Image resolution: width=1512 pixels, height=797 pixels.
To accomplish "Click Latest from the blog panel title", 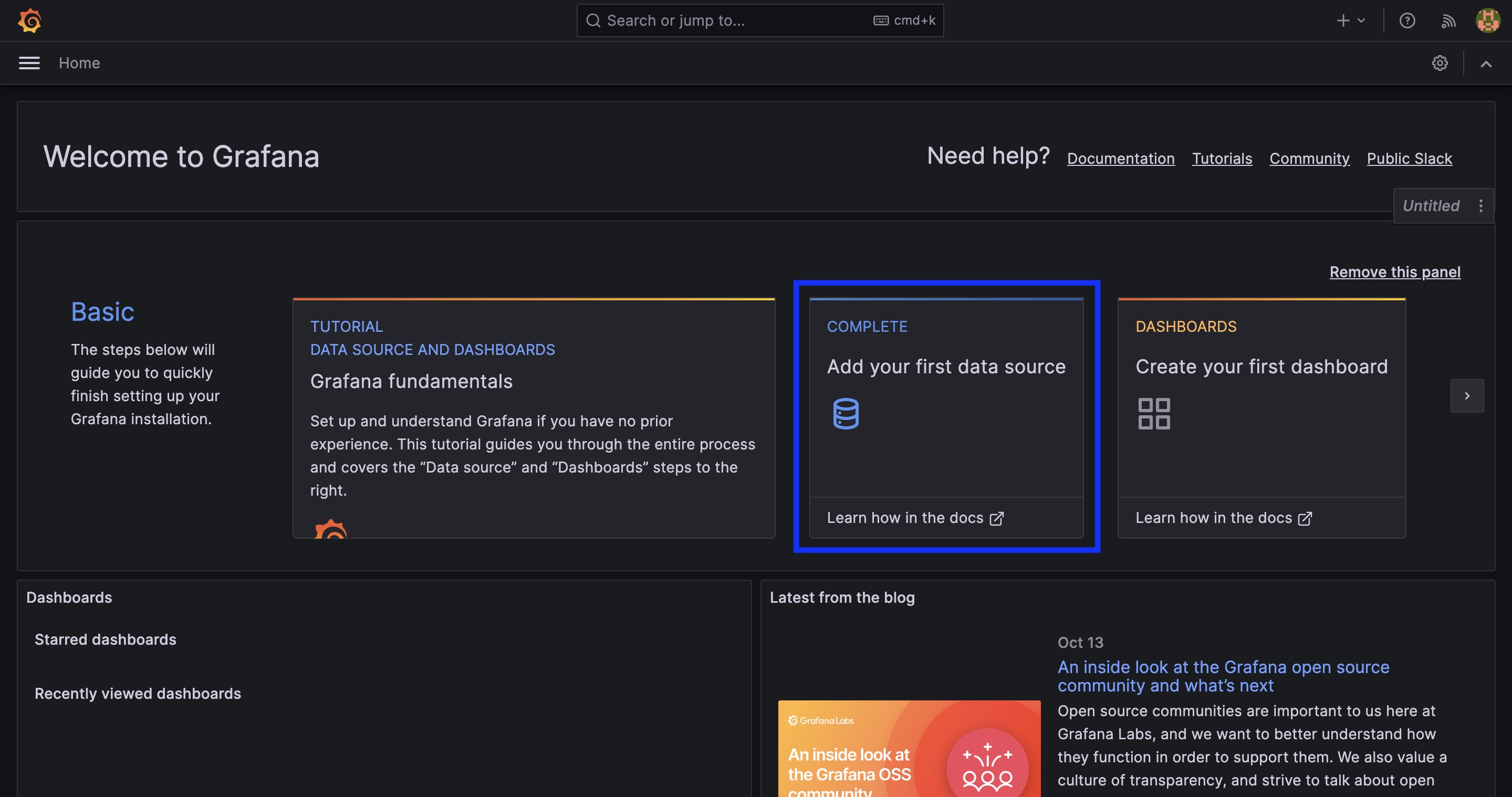I will [842, 597].
